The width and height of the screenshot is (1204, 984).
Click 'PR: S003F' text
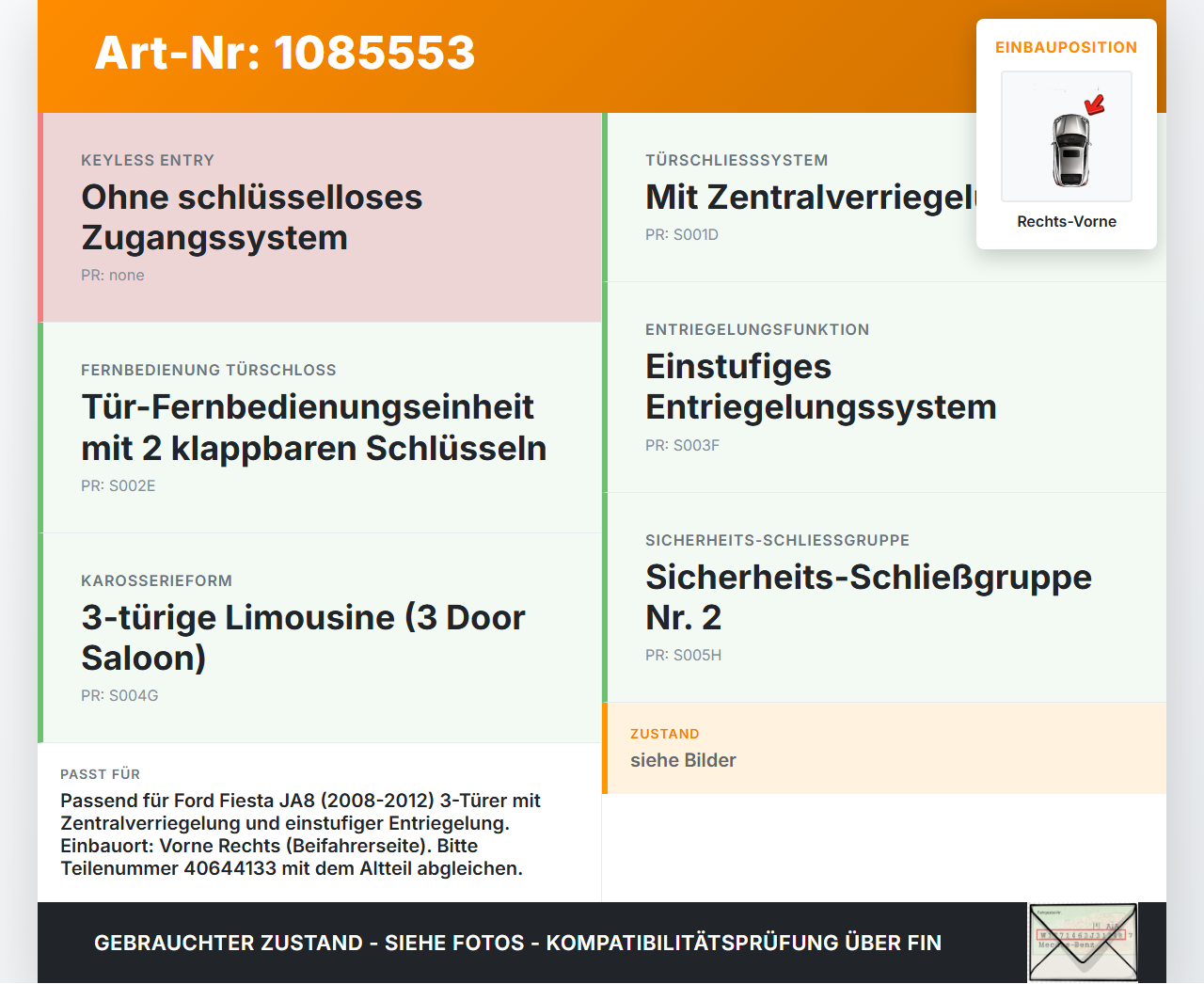click(682, 445)
